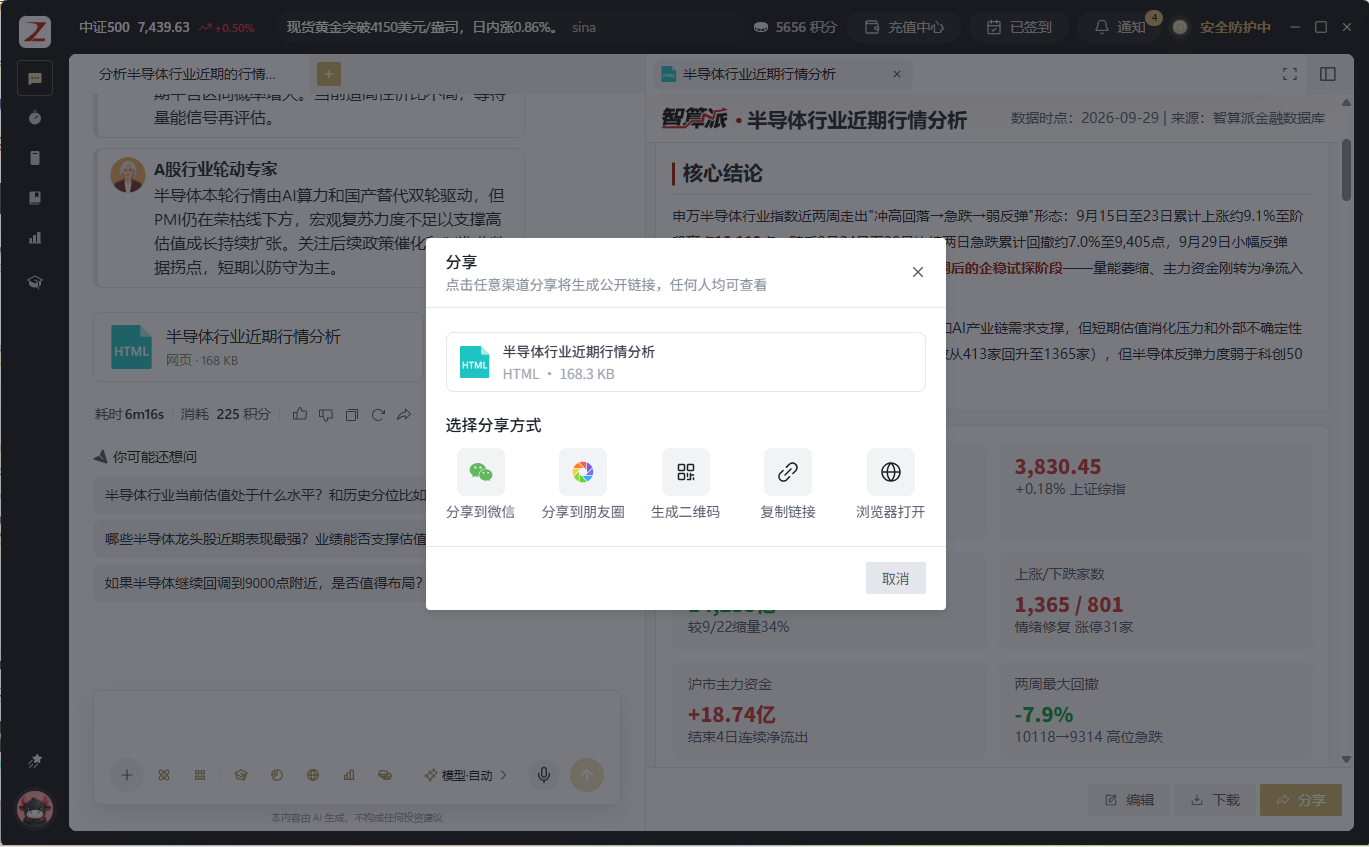1369x847 pixels.
Task: Like the response with thumbs up
Action: pos(300,414)
